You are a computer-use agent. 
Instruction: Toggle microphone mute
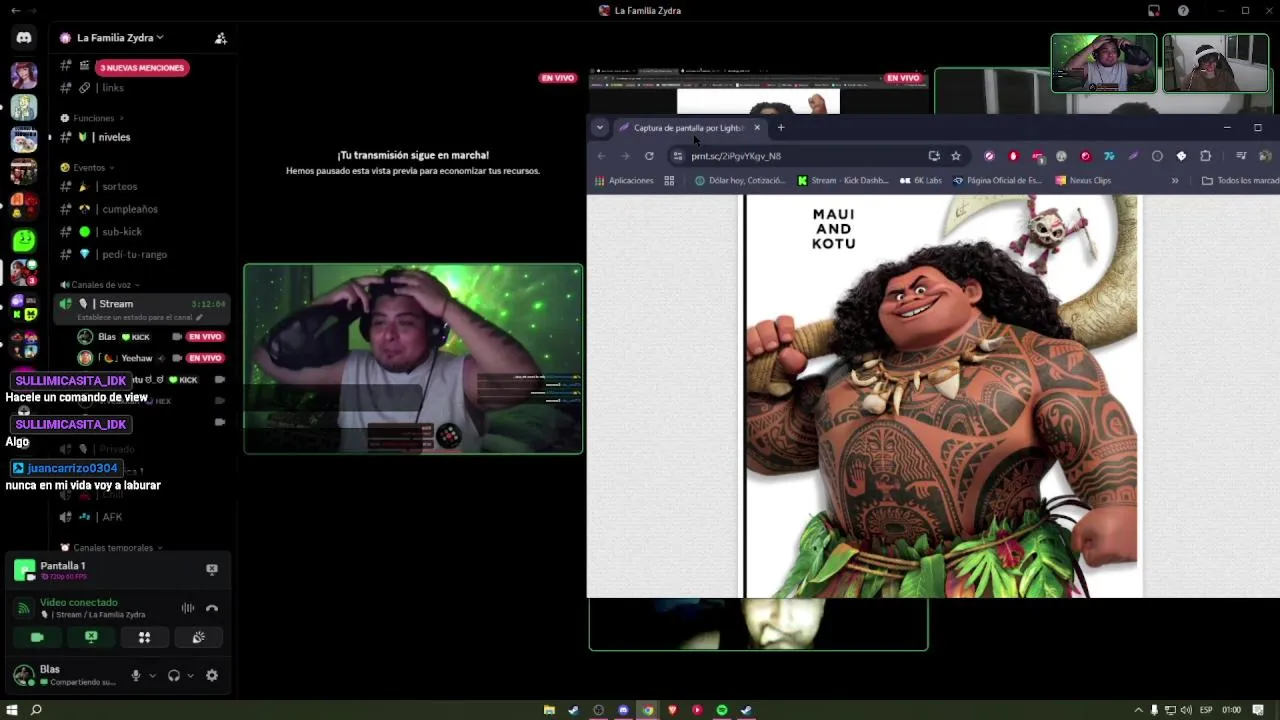click(136, 676)
